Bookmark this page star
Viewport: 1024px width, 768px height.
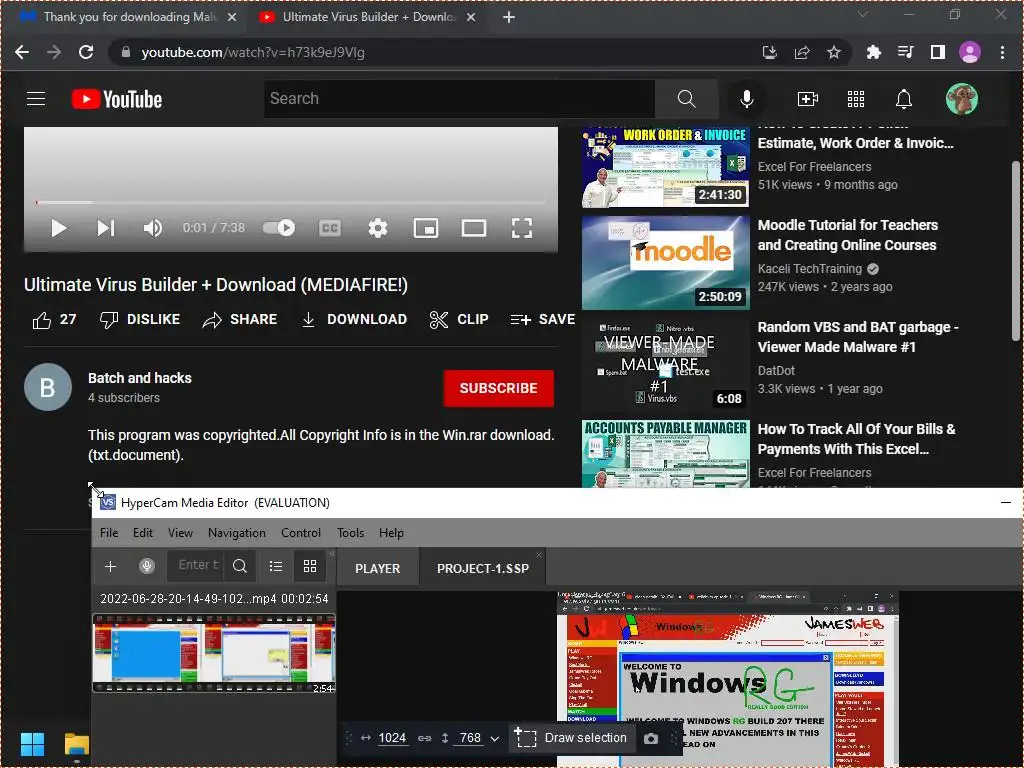pyautogui.click(x=833, y=52)
